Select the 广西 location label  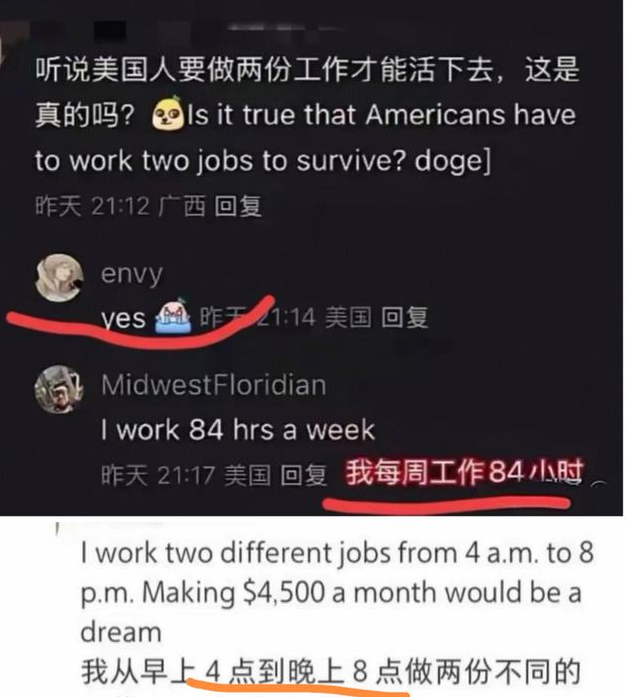[x=182, y=206]
